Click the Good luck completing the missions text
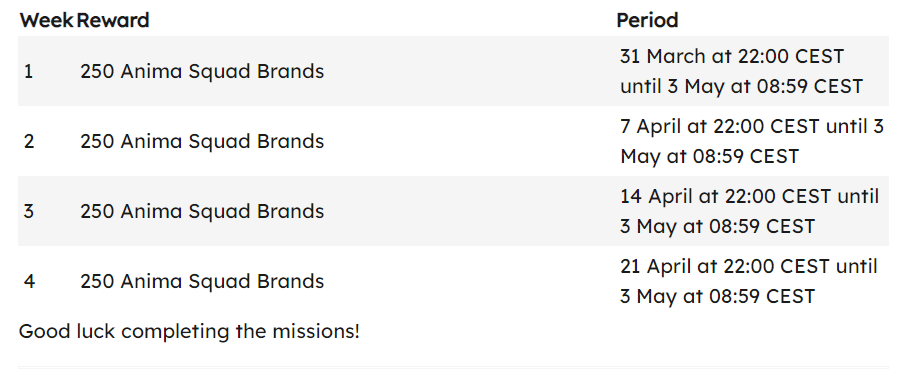 coord(189,332)
